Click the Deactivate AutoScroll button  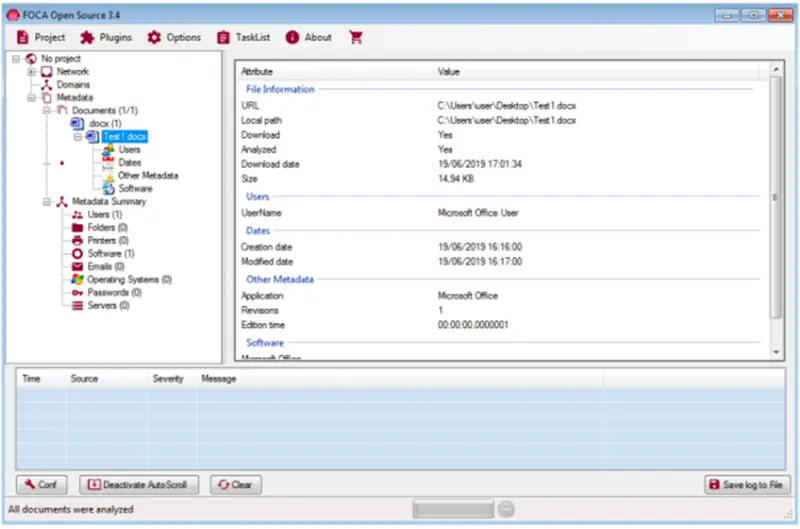[140, 485]
